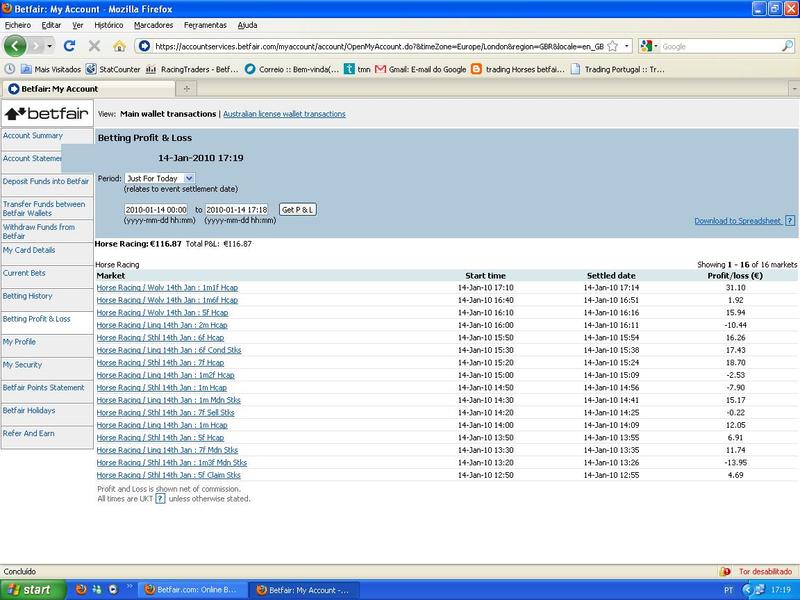Open the Period dropdown 'Just For Today'

click(x=160, y=178)
